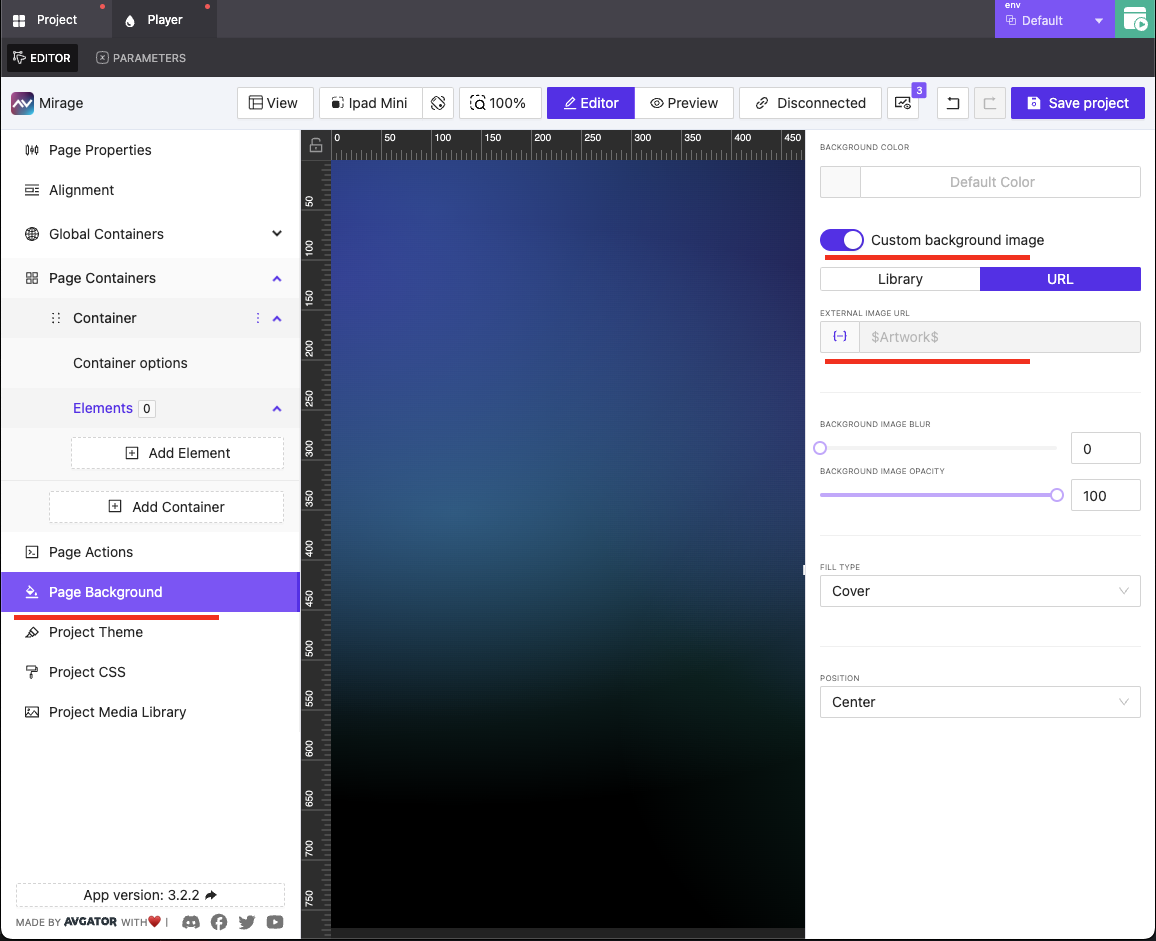Switch image source to Library

(x=900, y=279)
